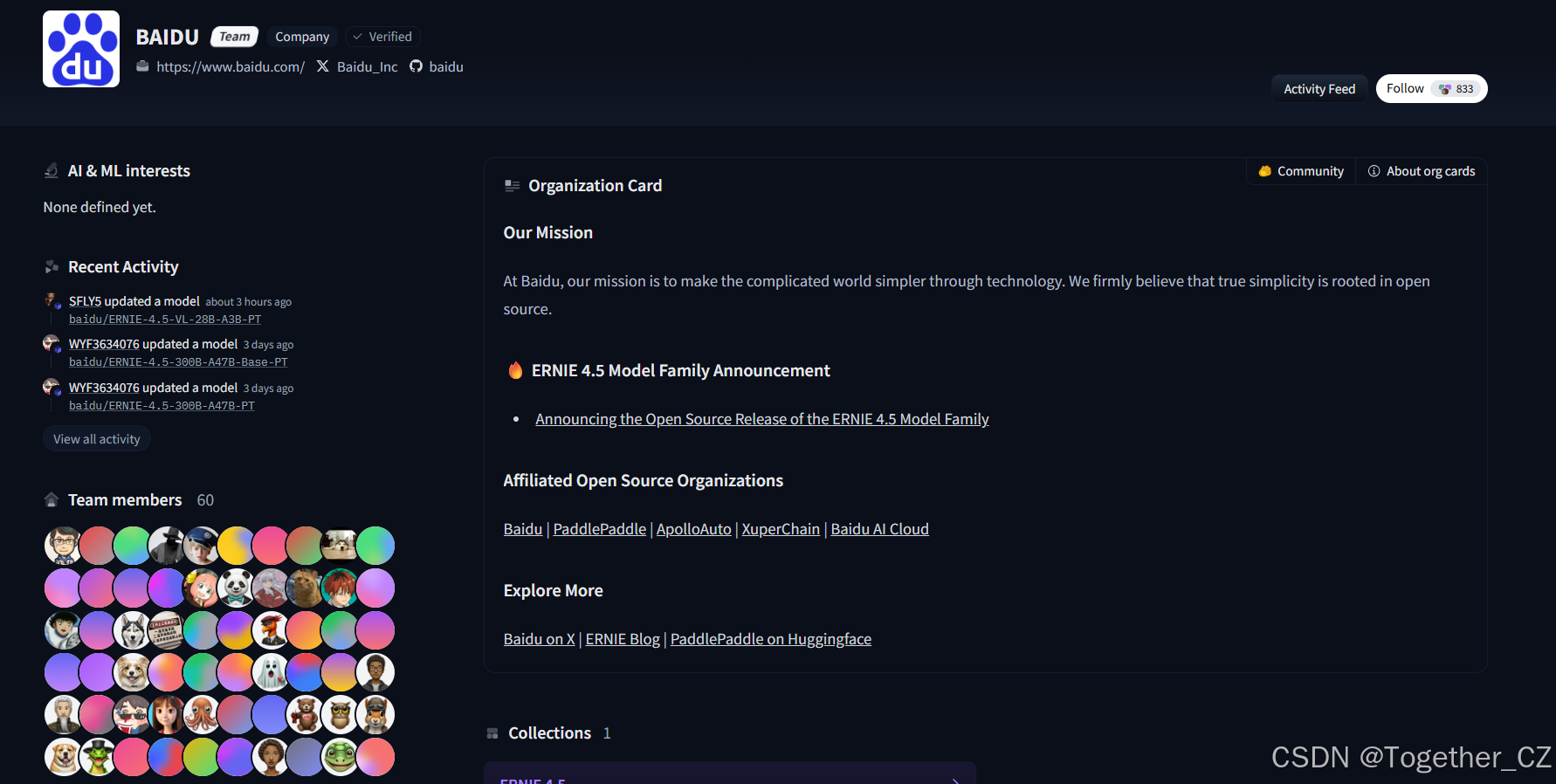Image resolution: width=1556 pixels, height=784 pixels.
Task: Open the Baidu on X link
Action: (540, 639)
